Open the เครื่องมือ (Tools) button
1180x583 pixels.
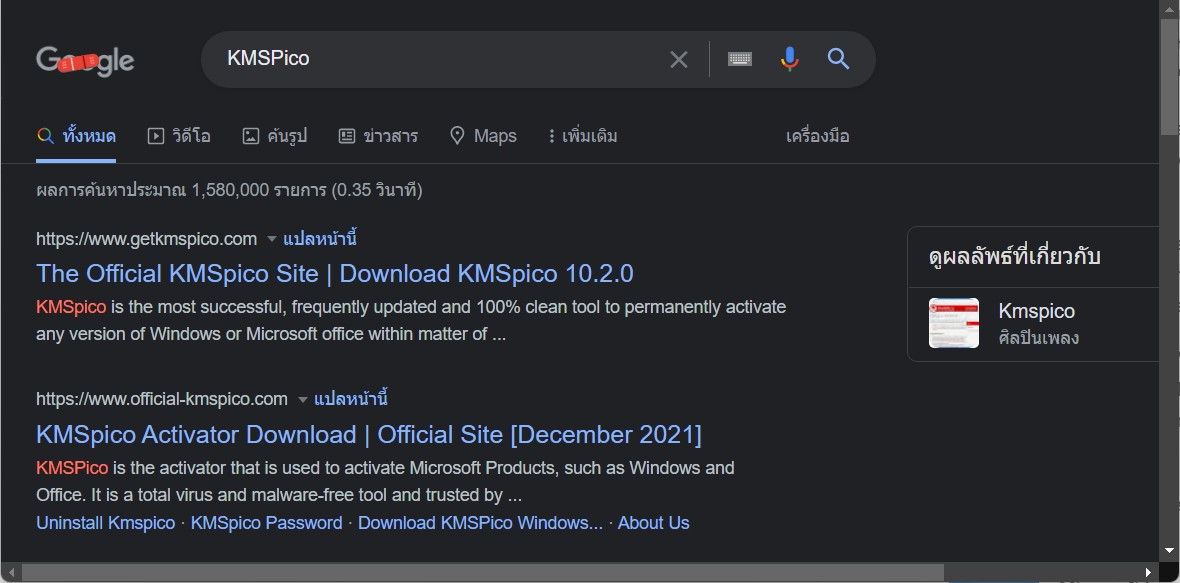coord(817,136)
